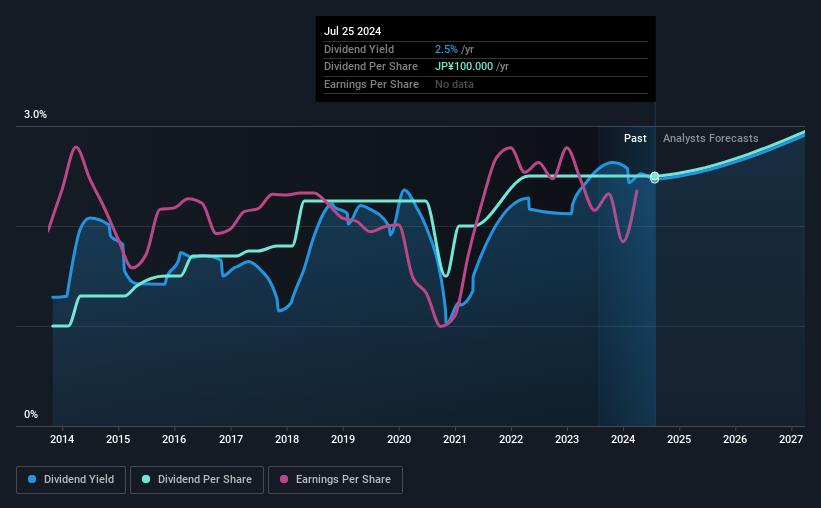Click the 2025 x-axis year label
The image size is (821, 508).
(x=679, y=439)
